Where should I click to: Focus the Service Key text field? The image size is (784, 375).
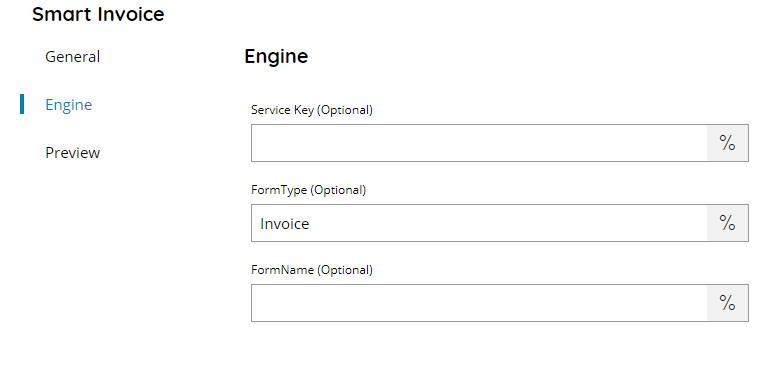tap(479, 143)
